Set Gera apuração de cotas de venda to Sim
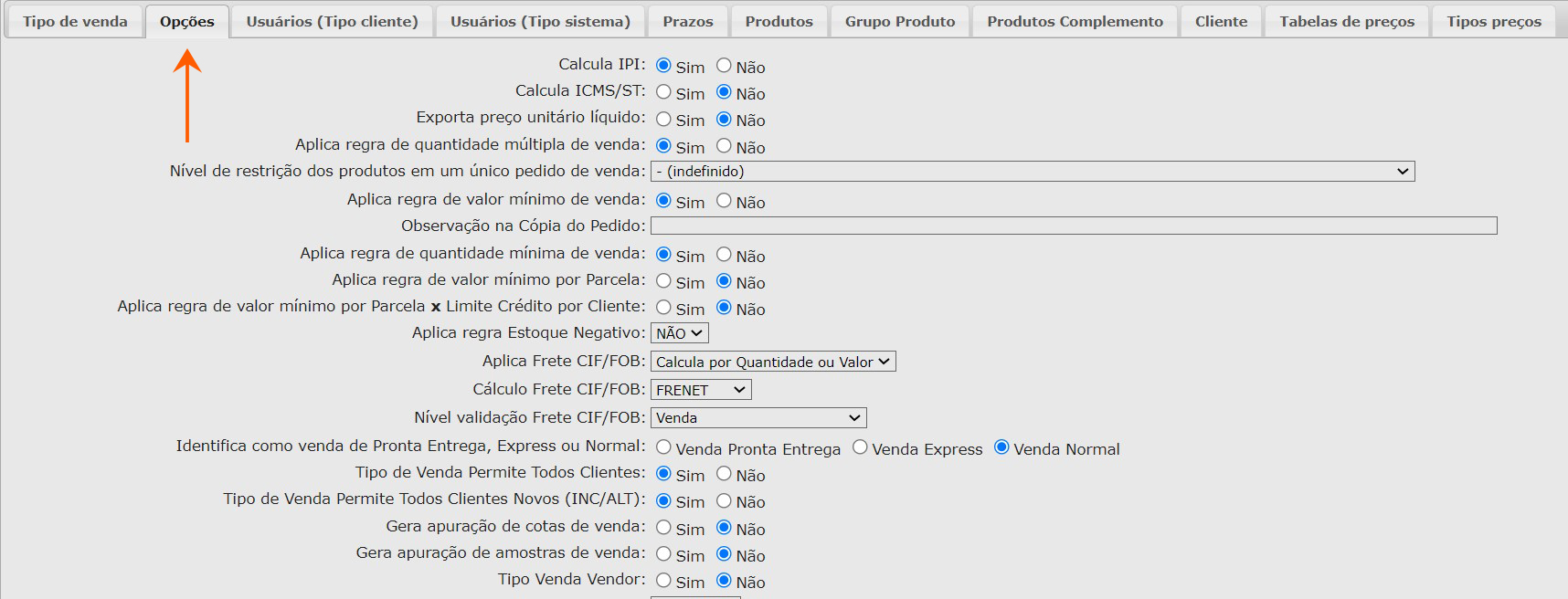 (663, 528)
